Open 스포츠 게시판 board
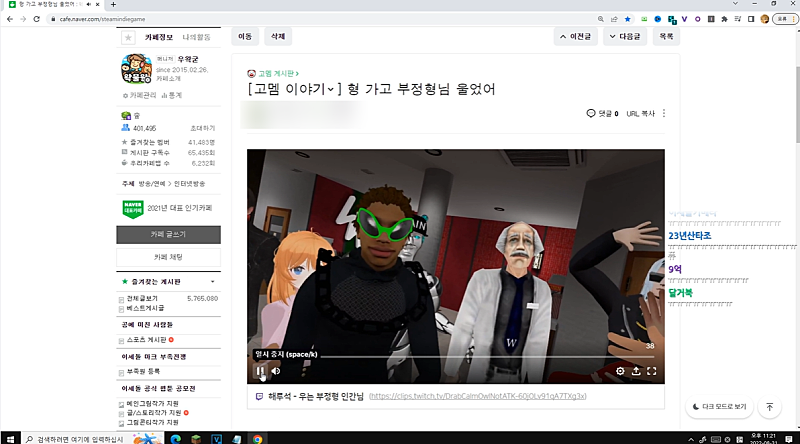Image resolution: width=800 pixels, height=444 pixels. (x=146, y=340)
